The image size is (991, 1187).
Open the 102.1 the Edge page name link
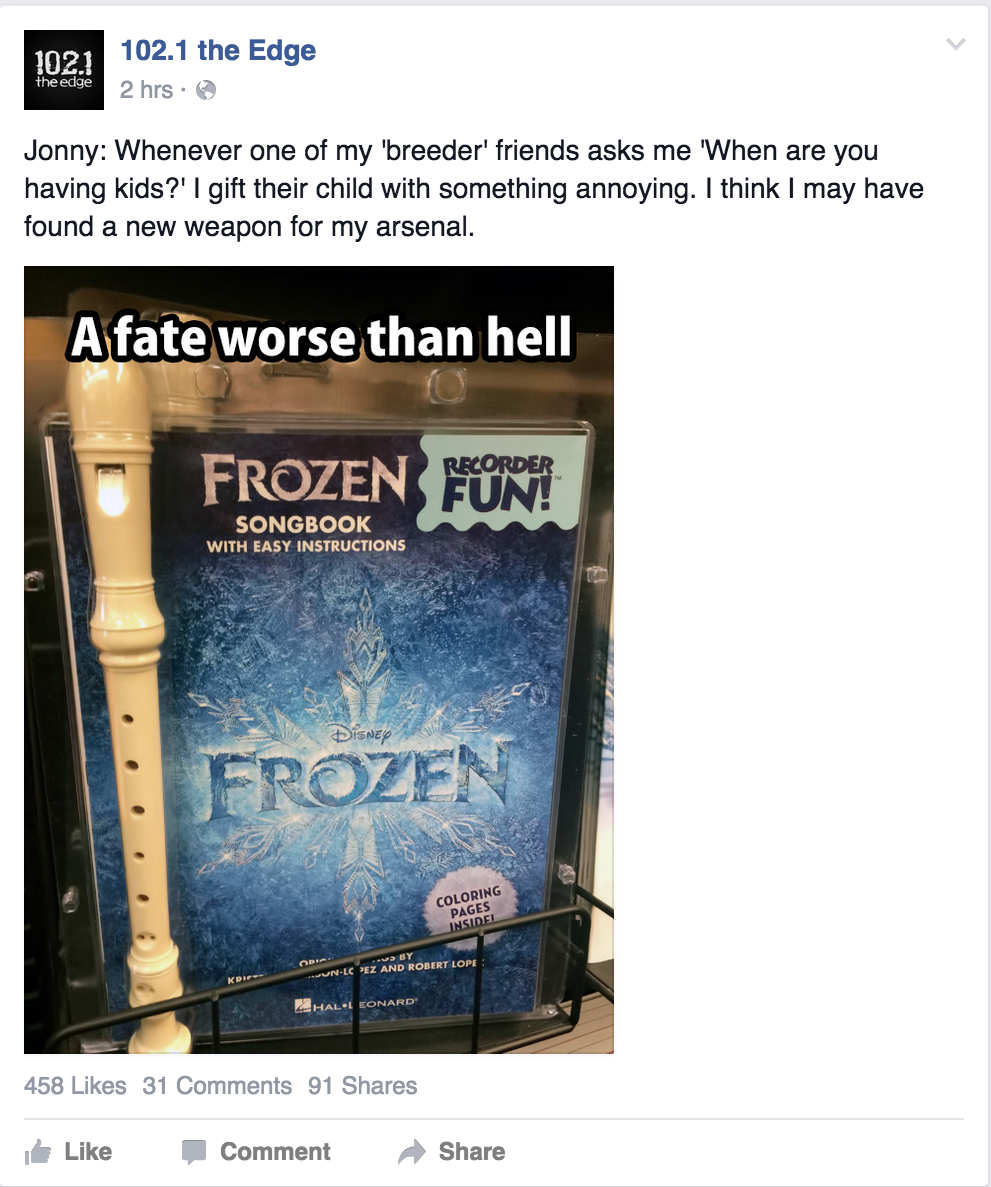(x=218, y=51)
